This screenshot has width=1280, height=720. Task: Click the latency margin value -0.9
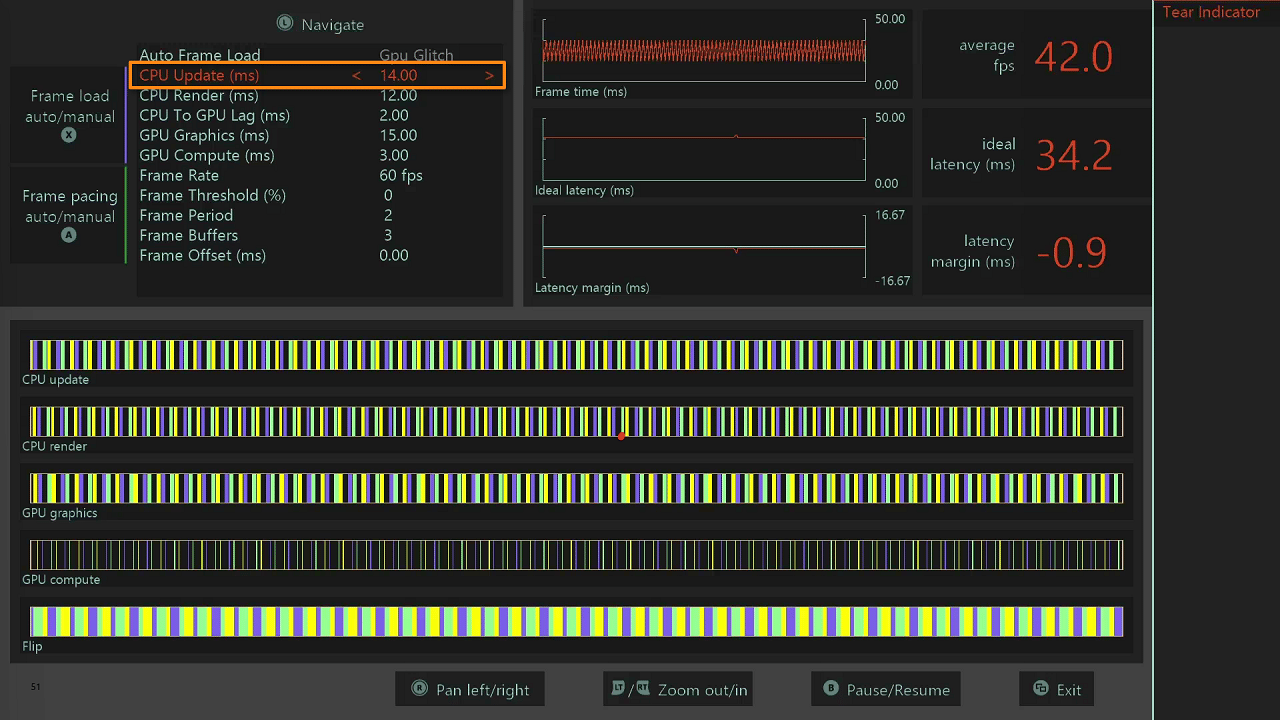pyautogui.click(x=1071, y=252)
